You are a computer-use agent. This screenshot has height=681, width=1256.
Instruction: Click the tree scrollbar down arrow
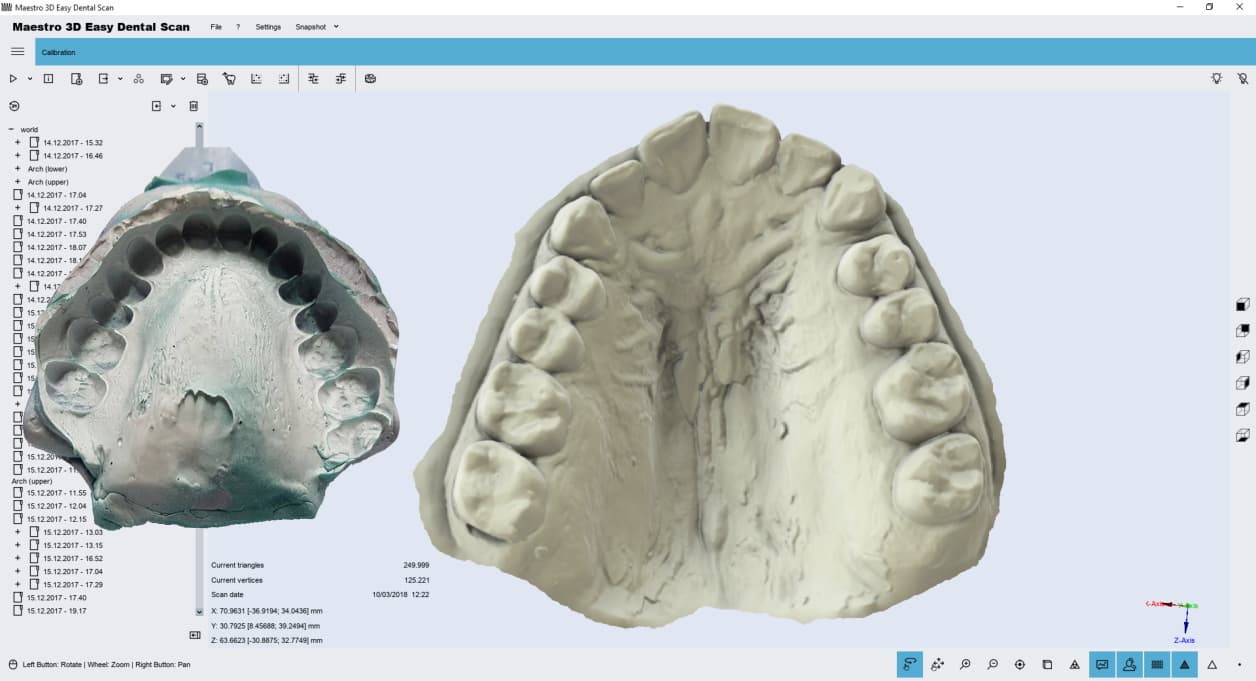(199, 611)
